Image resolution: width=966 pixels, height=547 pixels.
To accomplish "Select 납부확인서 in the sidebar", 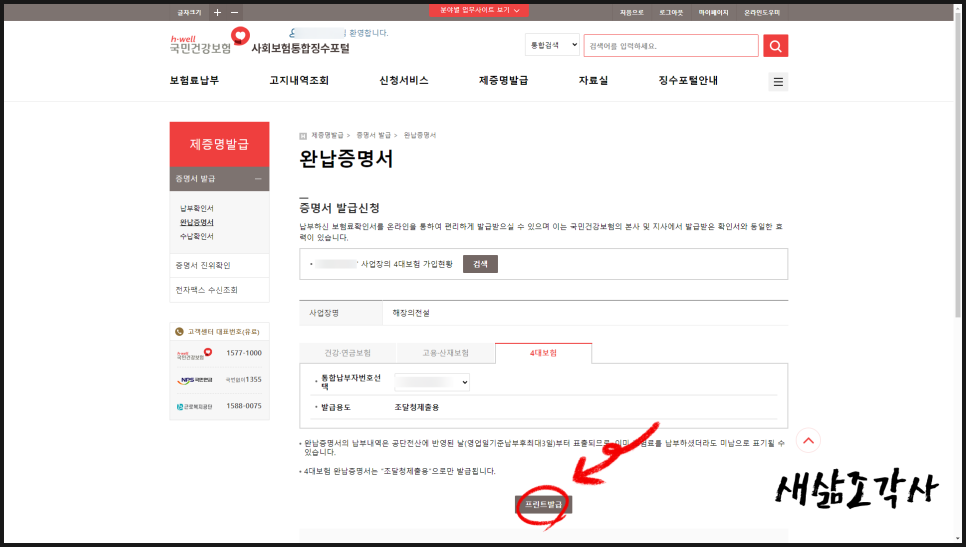I will point(197,208).
